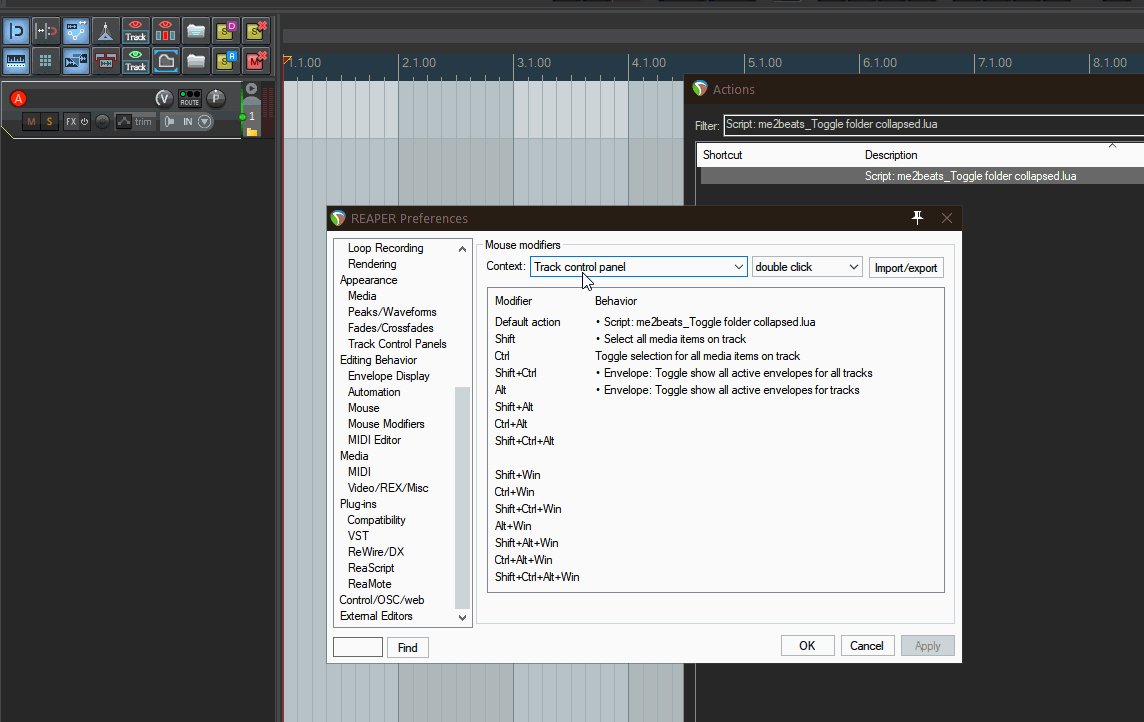
Task: Click the yellow S icon with red X
Action: point(255,31)
